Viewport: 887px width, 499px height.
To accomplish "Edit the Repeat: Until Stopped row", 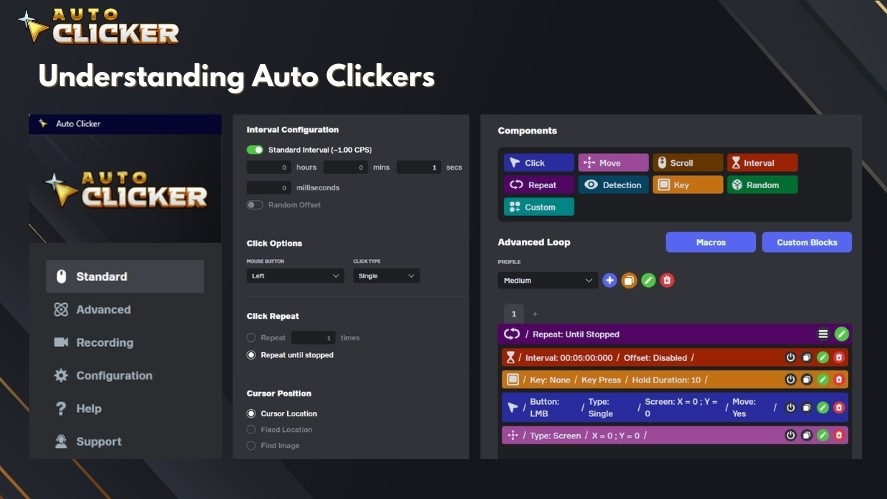I will [x=841, y=334].
